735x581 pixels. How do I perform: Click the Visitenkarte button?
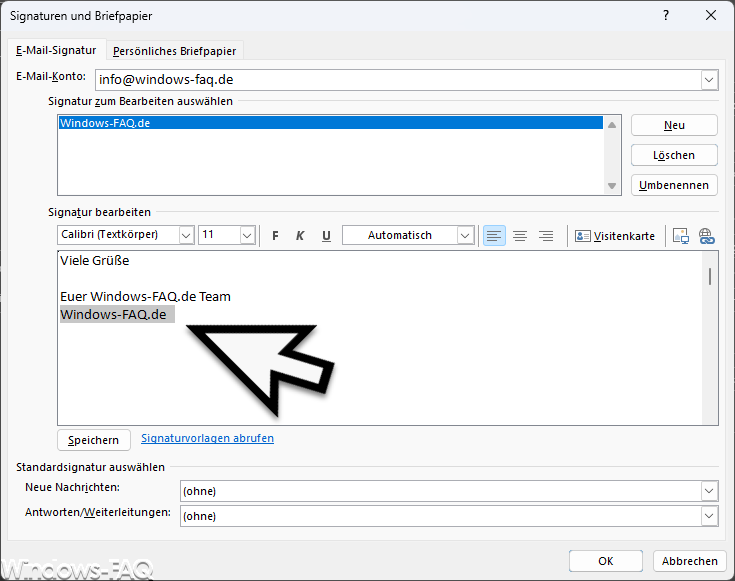tap(615, 236)
